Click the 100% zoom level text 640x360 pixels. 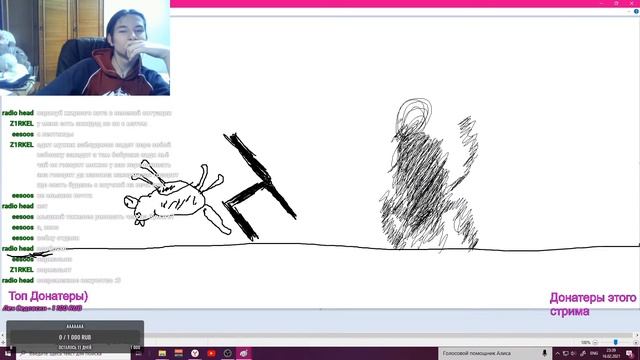pos(586,342)
